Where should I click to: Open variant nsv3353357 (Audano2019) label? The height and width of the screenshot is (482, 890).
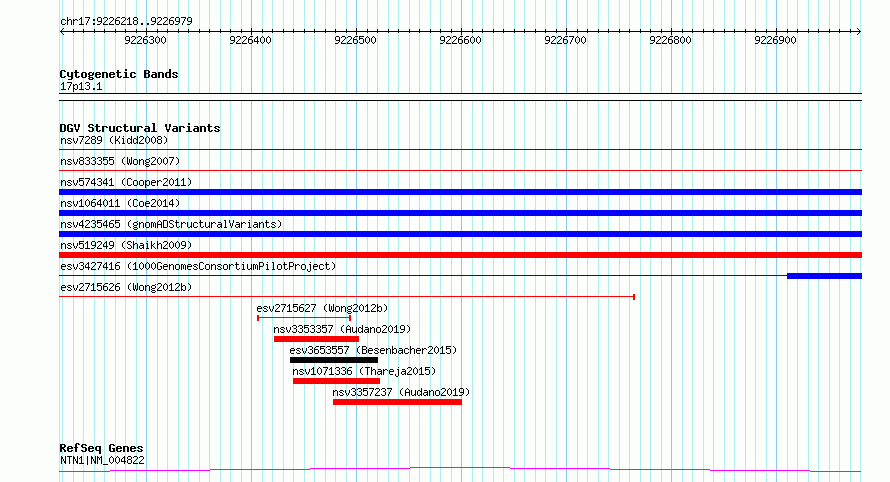342,329
